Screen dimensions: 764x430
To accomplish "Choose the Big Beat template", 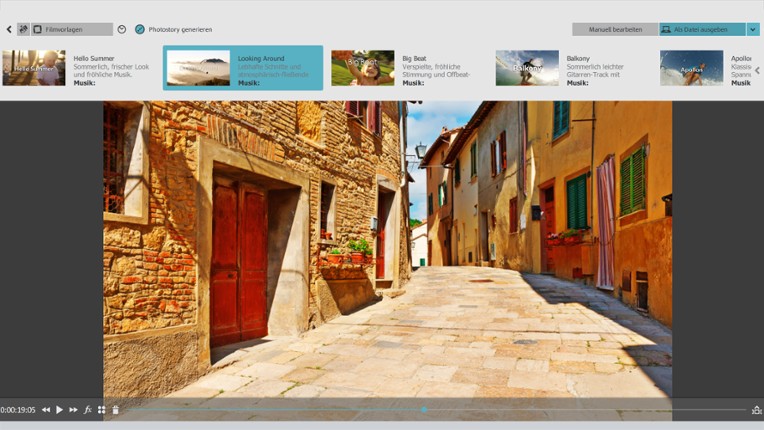I will [362, 68].
